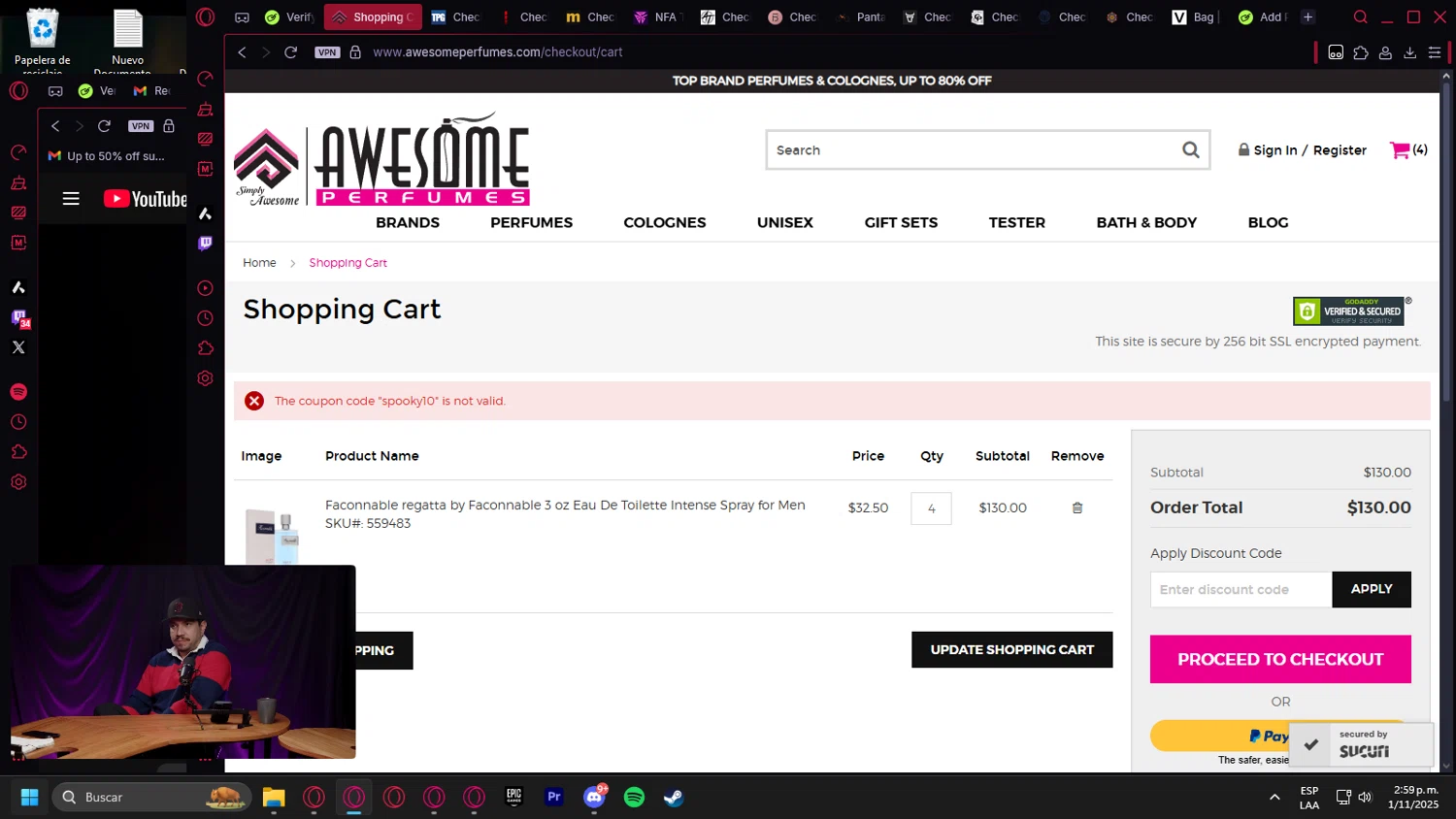Switch to the Verify tab in front window
The width and height of the screenshot is (1456, 819).
point(289,16)
